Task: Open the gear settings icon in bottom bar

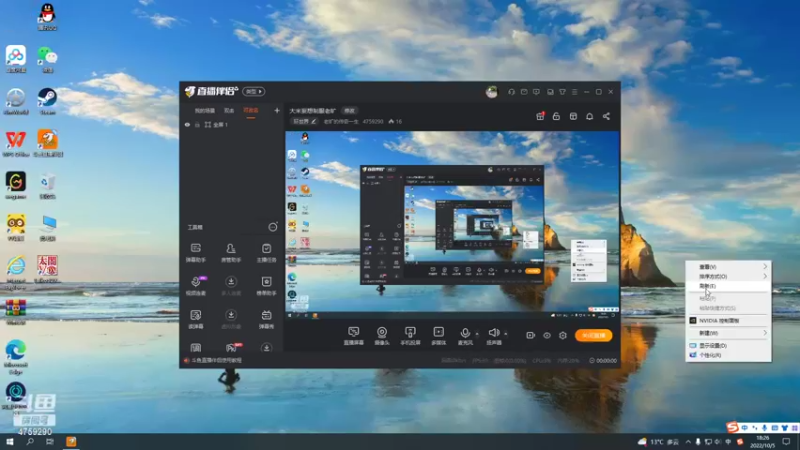Action: [563, 335]
